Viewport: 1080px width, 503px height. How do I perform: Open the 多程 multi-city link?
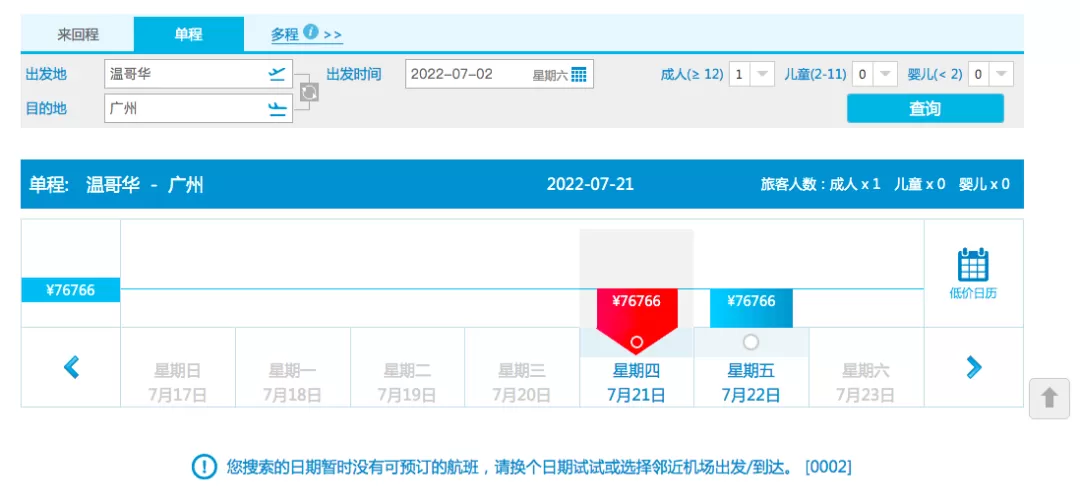click(284, 34)
